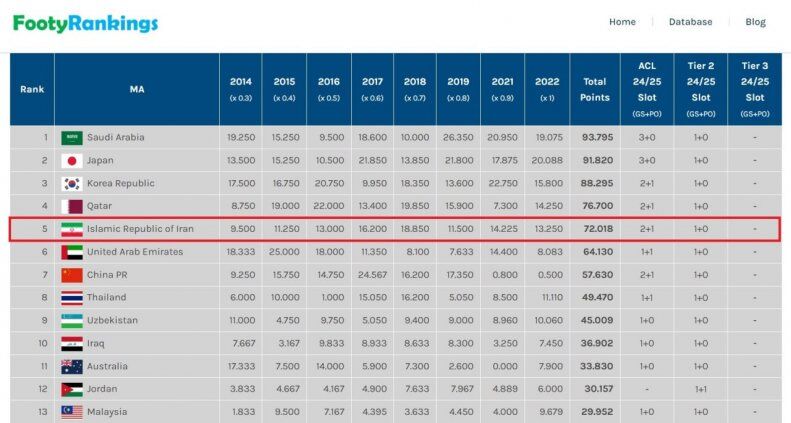The height and width of the screenshot is (423, 791).
Task: Click the Iran flag icon
Action: [71, 229]
